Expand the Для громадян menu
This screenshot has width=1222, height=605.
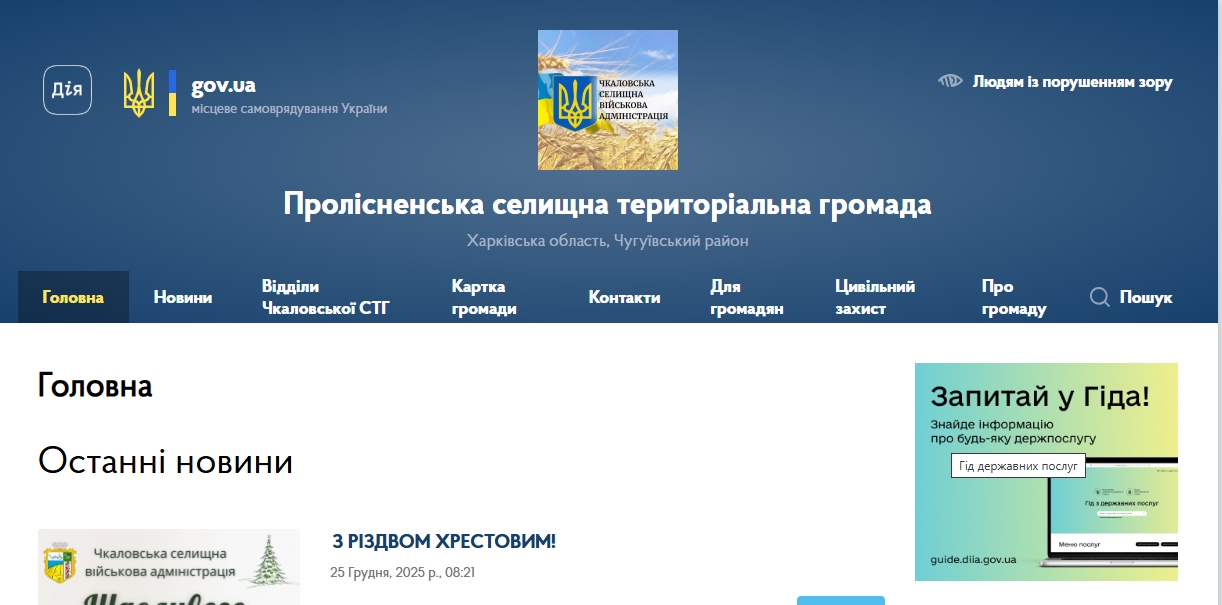pos(746,297)
